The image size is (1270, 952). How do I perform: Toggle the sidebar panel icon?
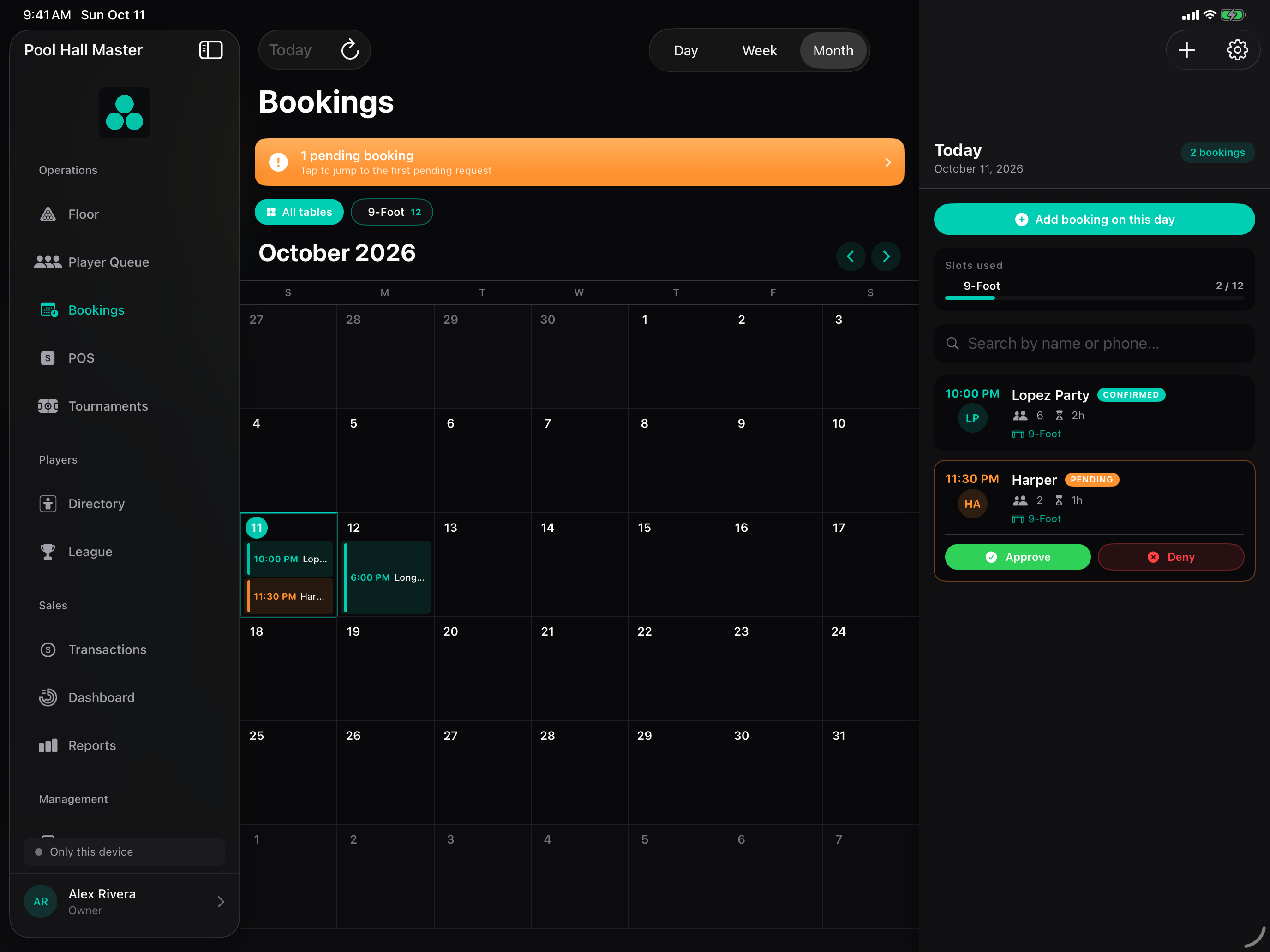click(211, 50)
